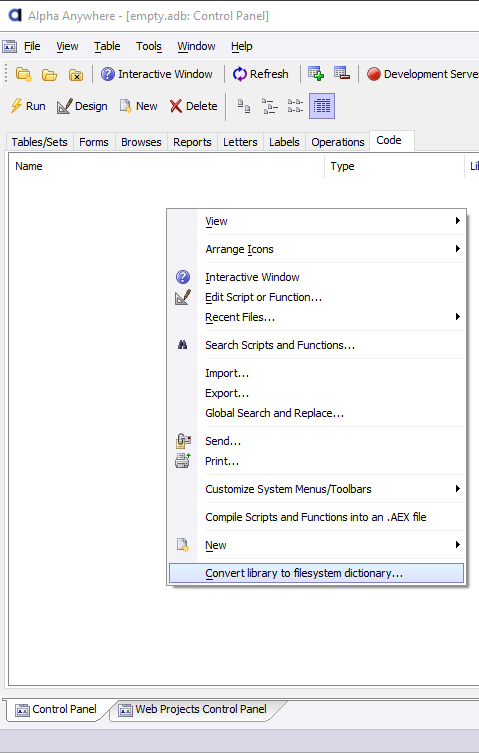Viewport: 479px width, 753px height.
Task: Choose Interactive Window in context menu
Action: (317, 277)
